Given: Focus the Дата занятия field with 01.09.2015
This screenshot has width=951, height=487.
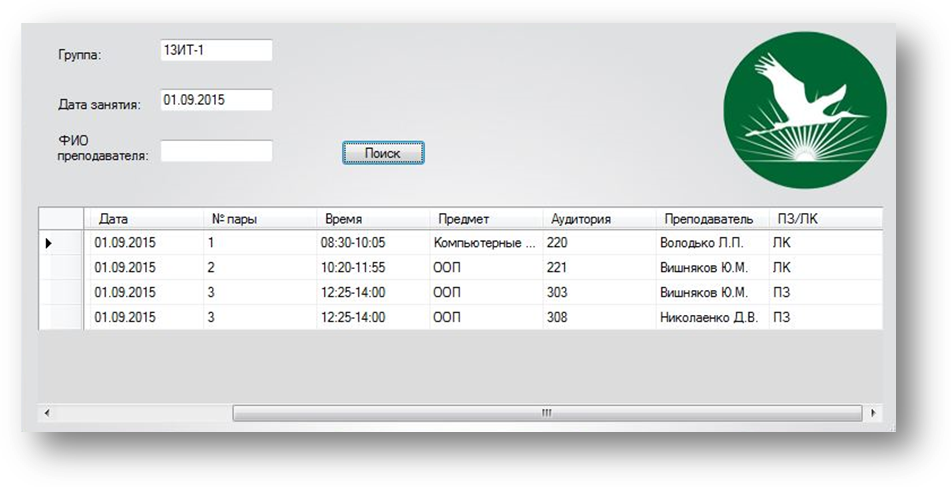Looking at the screenshot, I should click(216, 100).
